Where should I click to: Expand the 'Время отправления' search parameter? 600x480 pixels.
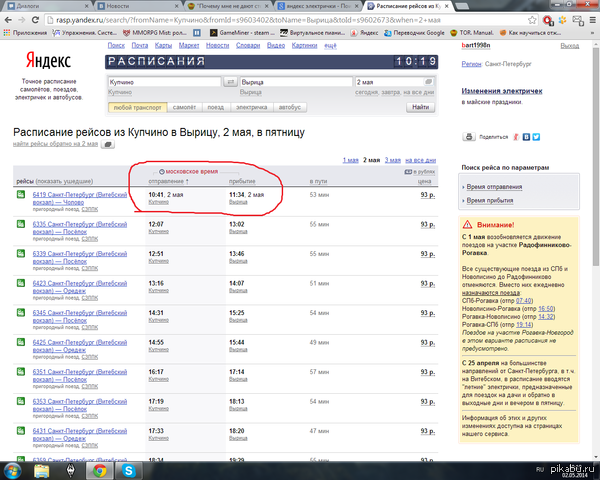point(493,187)
